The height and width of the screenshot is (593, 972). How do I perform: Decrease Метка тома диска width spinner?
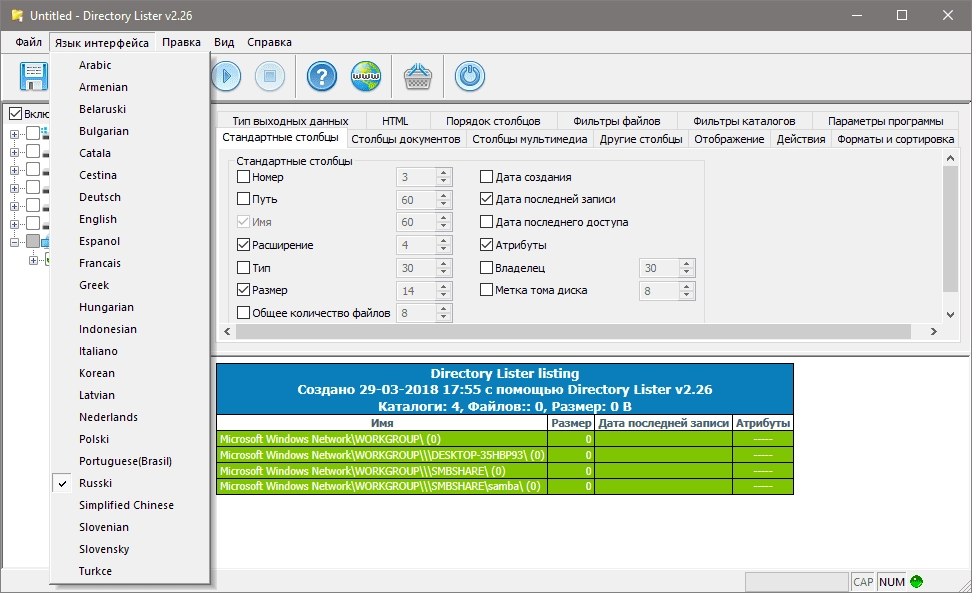point(686,296)
